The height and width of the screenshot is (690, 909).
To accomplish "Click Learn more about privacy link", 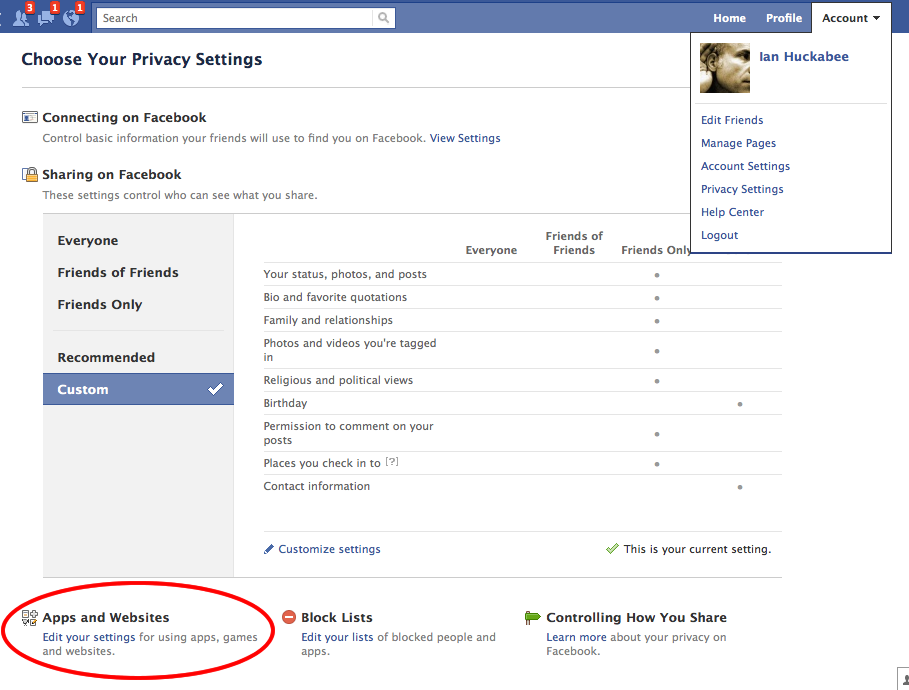I will [576, 637].
